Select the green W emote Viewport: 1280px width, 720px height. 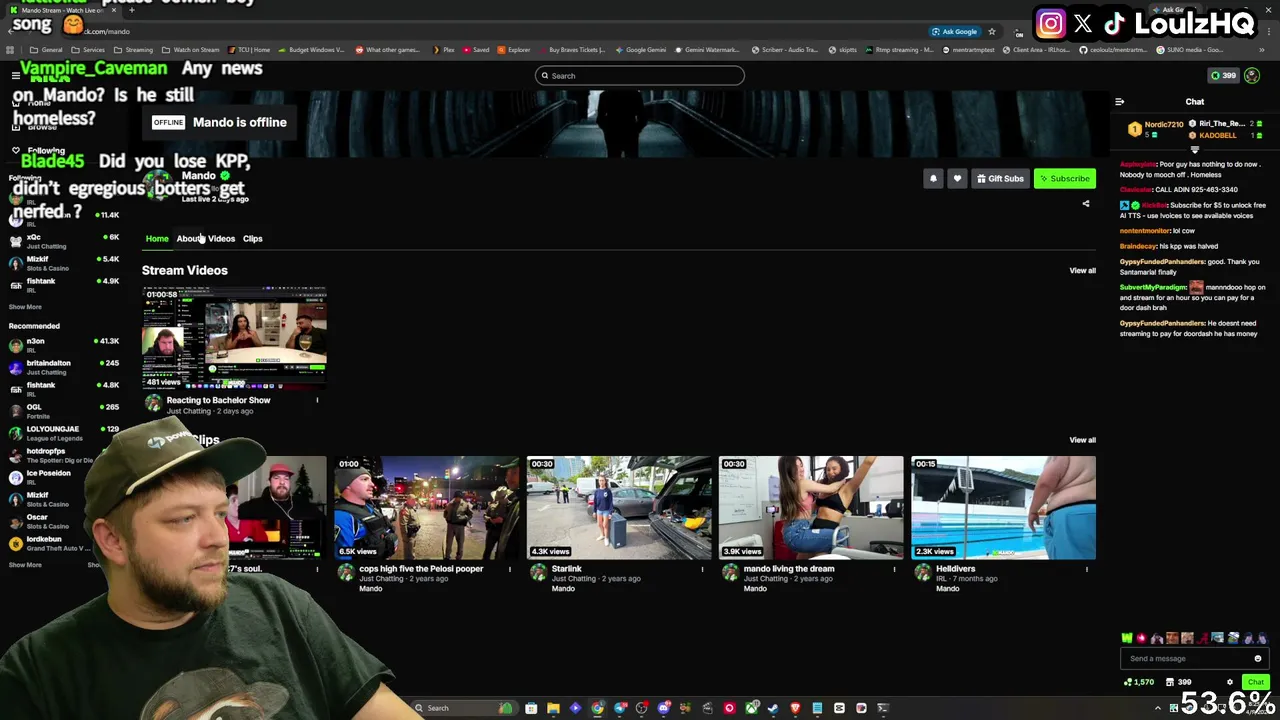tap(1127, 638)
